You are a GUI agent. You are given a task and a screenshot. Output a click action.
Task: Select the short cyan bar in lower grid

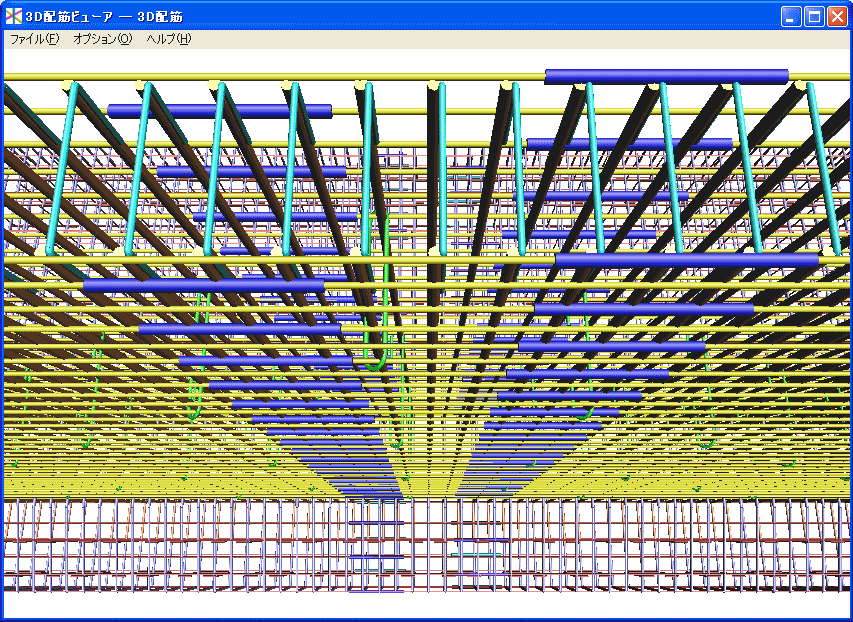[x=477, y=553]
